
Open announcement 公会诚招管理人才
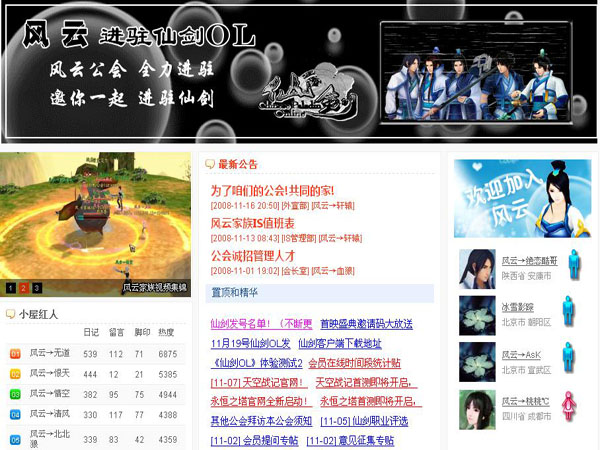(x=253, y=256)
